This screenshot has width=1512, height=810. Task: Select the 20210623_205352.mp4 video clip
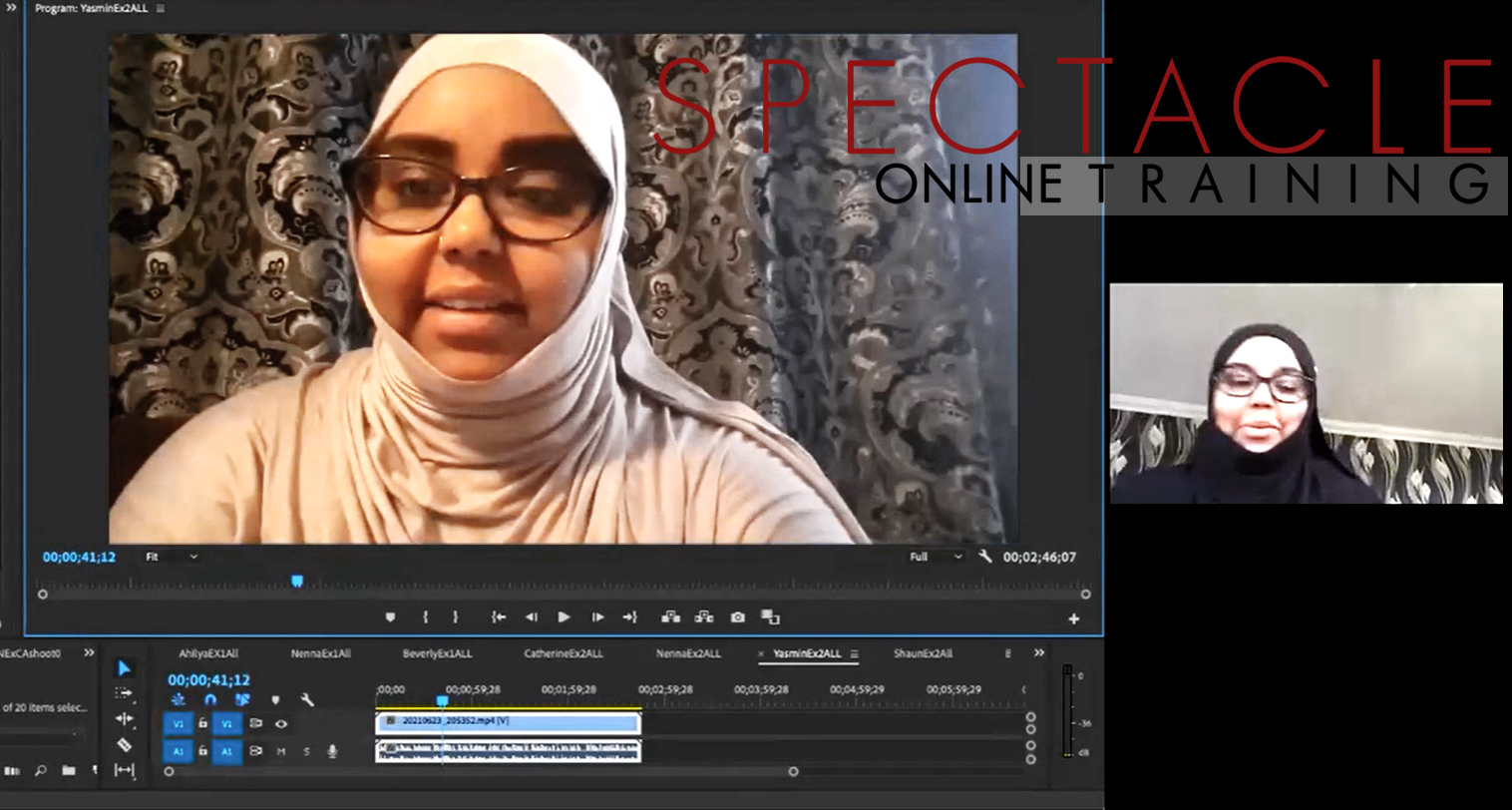point(508,721)
